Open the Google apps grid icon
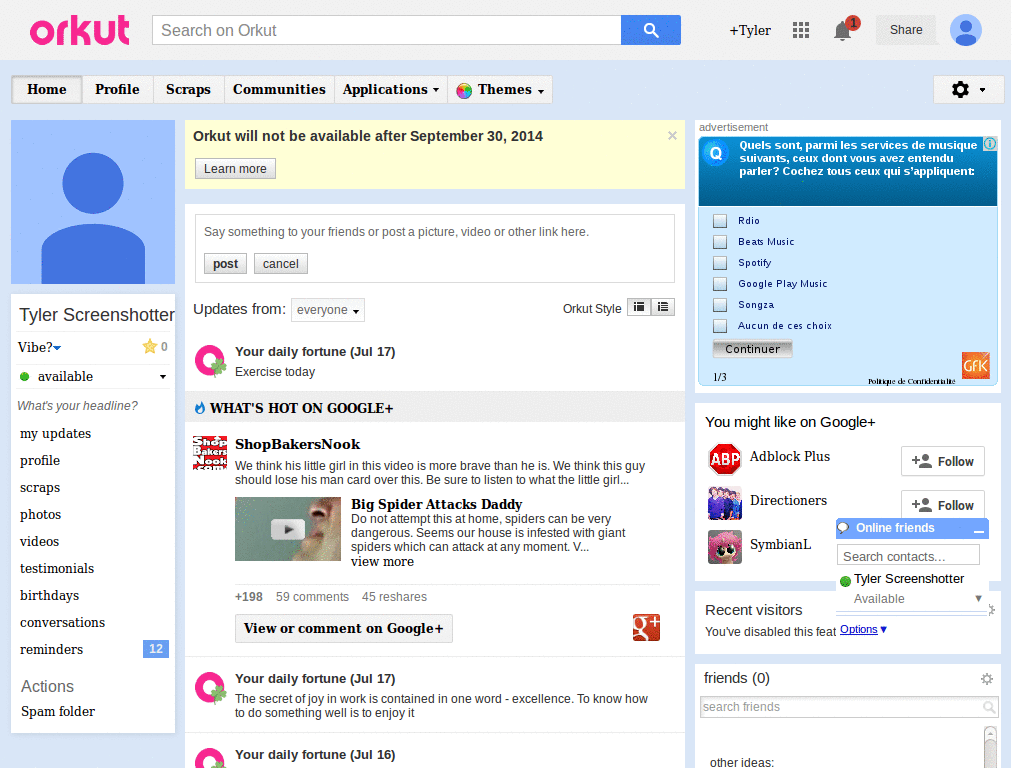 point(801,30)
